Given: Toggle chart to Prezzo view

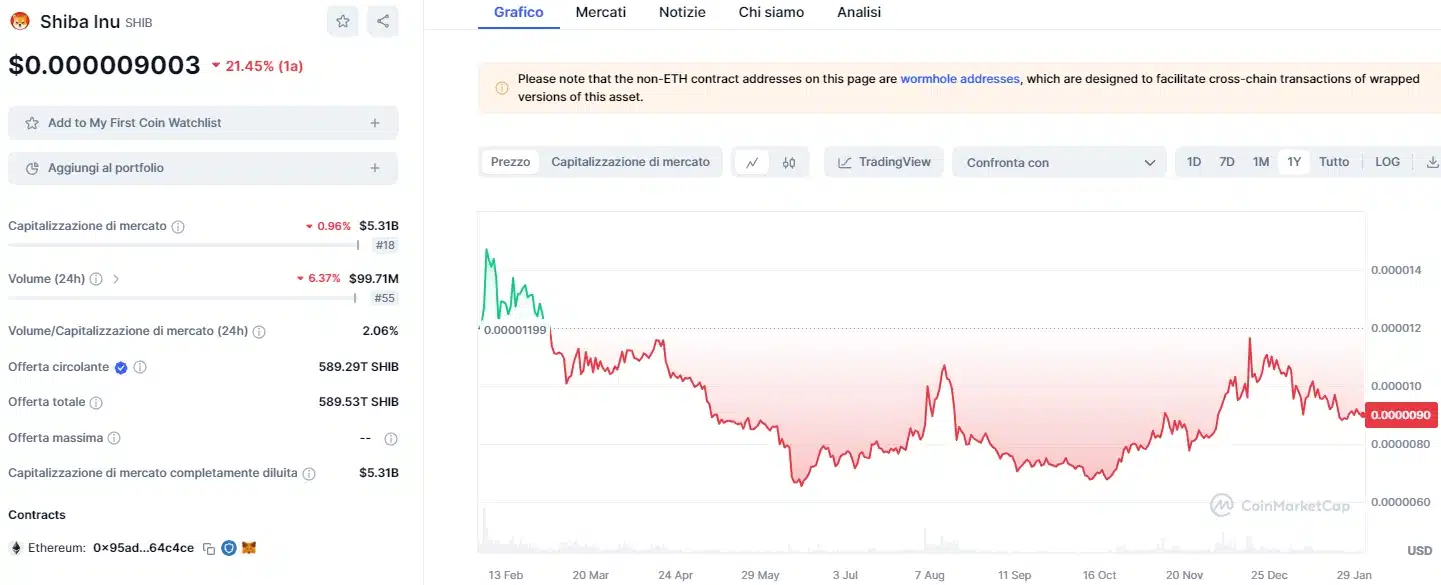Looking at the screenshot, I should tap(510, 162).
